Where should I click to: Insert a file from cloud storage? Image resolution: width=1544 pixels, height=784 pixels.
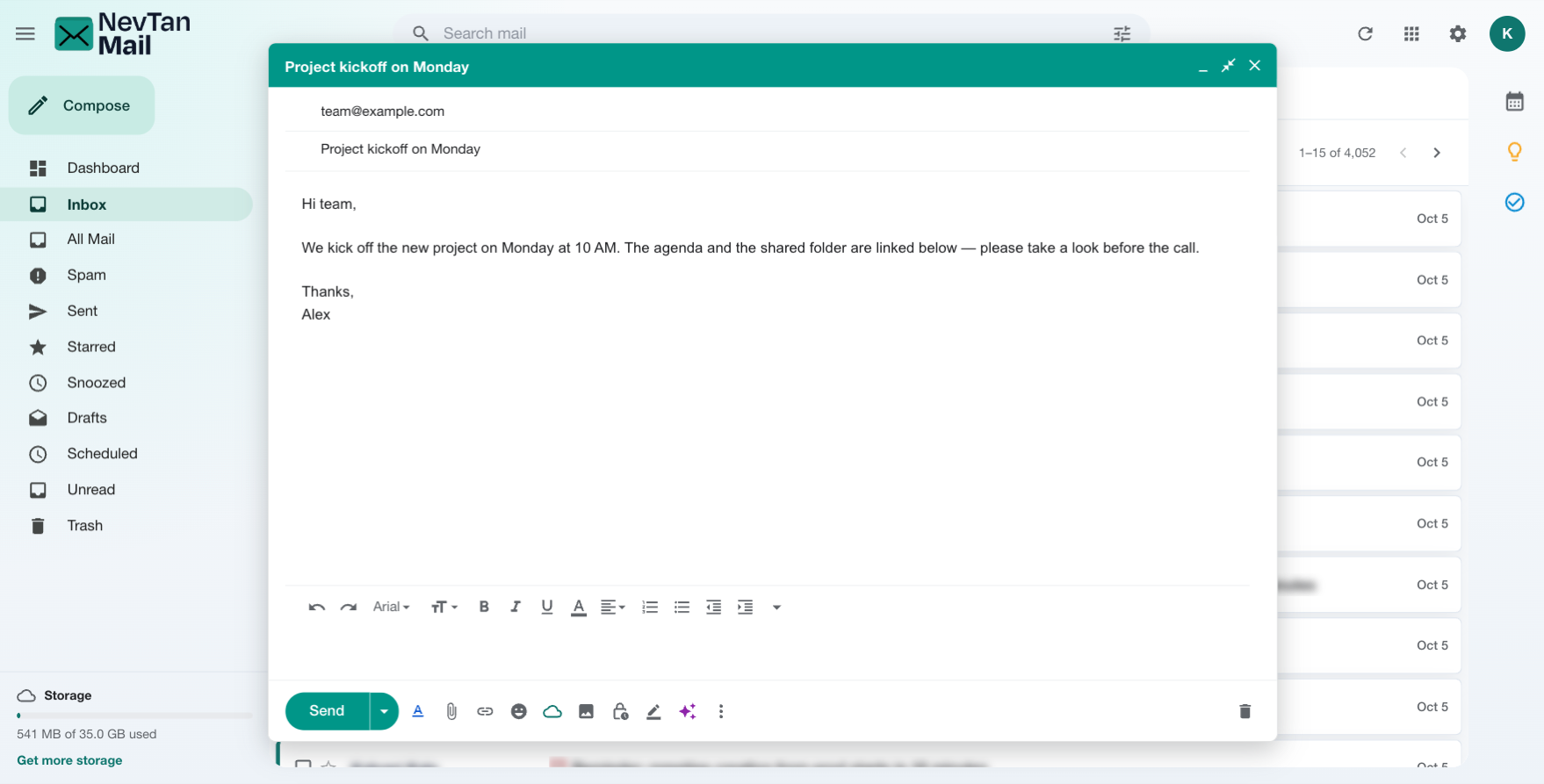(552, 711)
